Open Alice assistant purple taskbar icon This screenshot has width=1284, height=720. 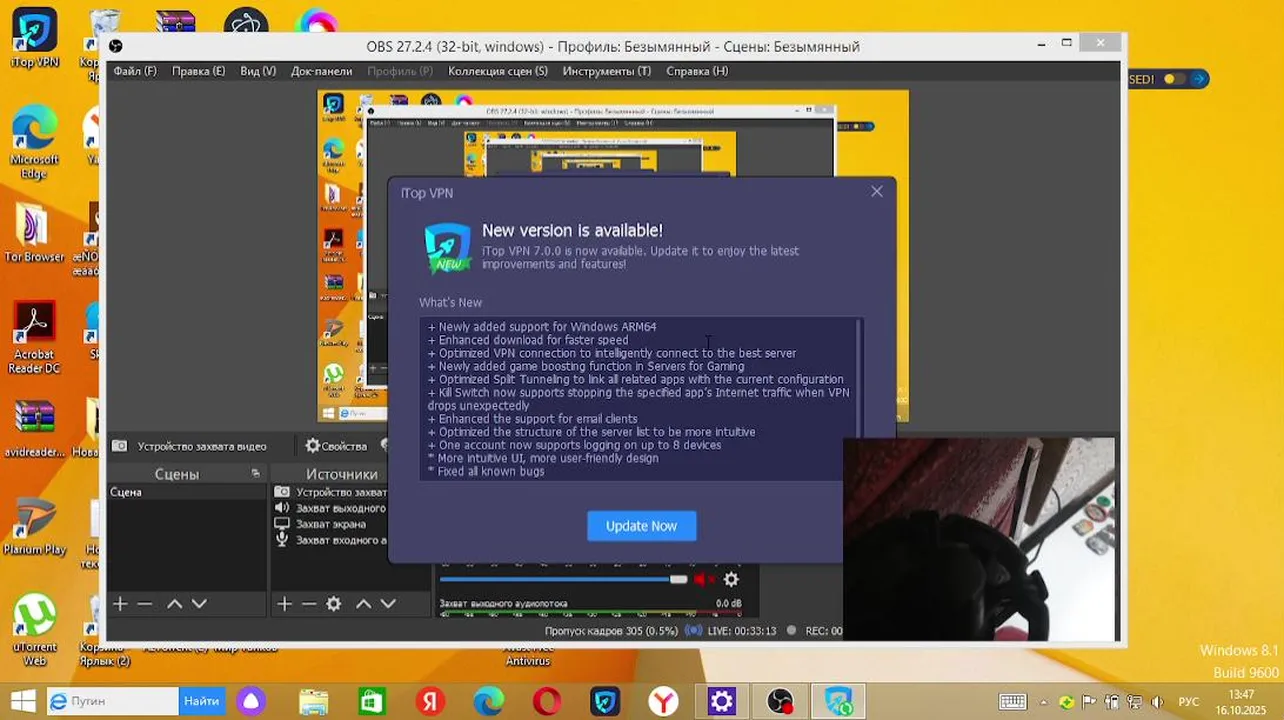[251, 701]
